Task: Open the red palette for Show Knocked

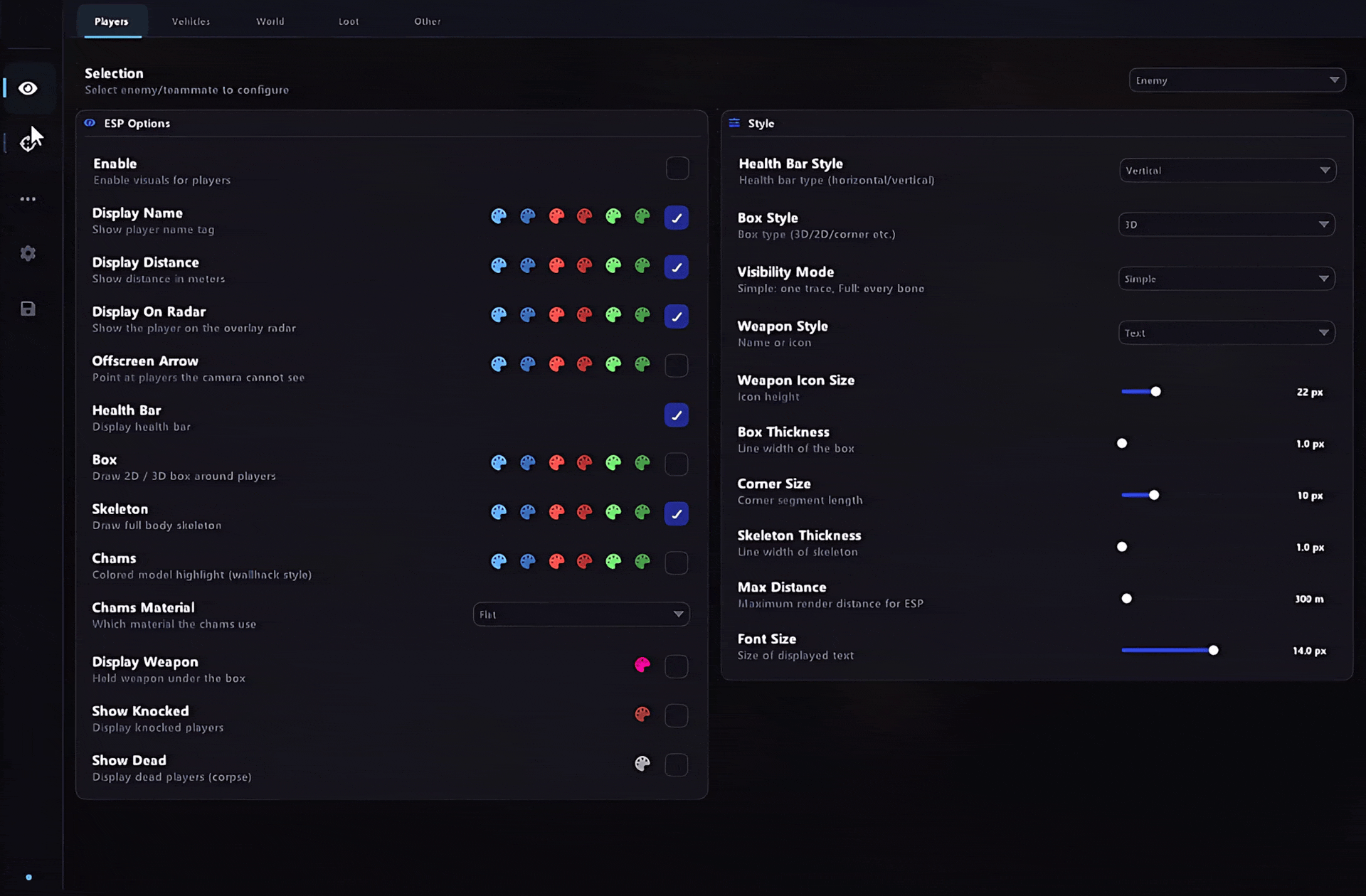Action: [642, 714]
